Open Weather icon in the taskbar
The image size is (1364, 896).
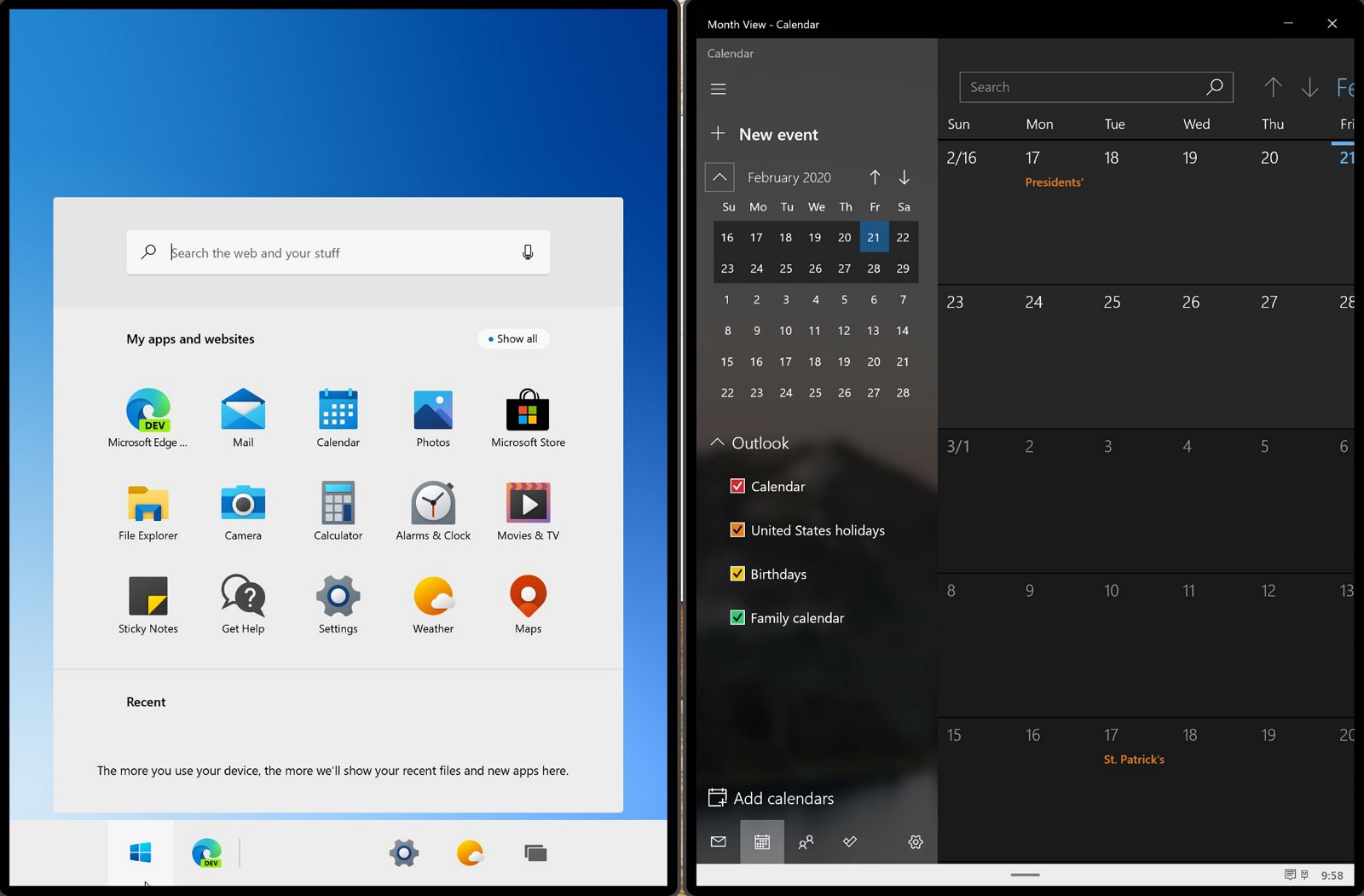470,853
